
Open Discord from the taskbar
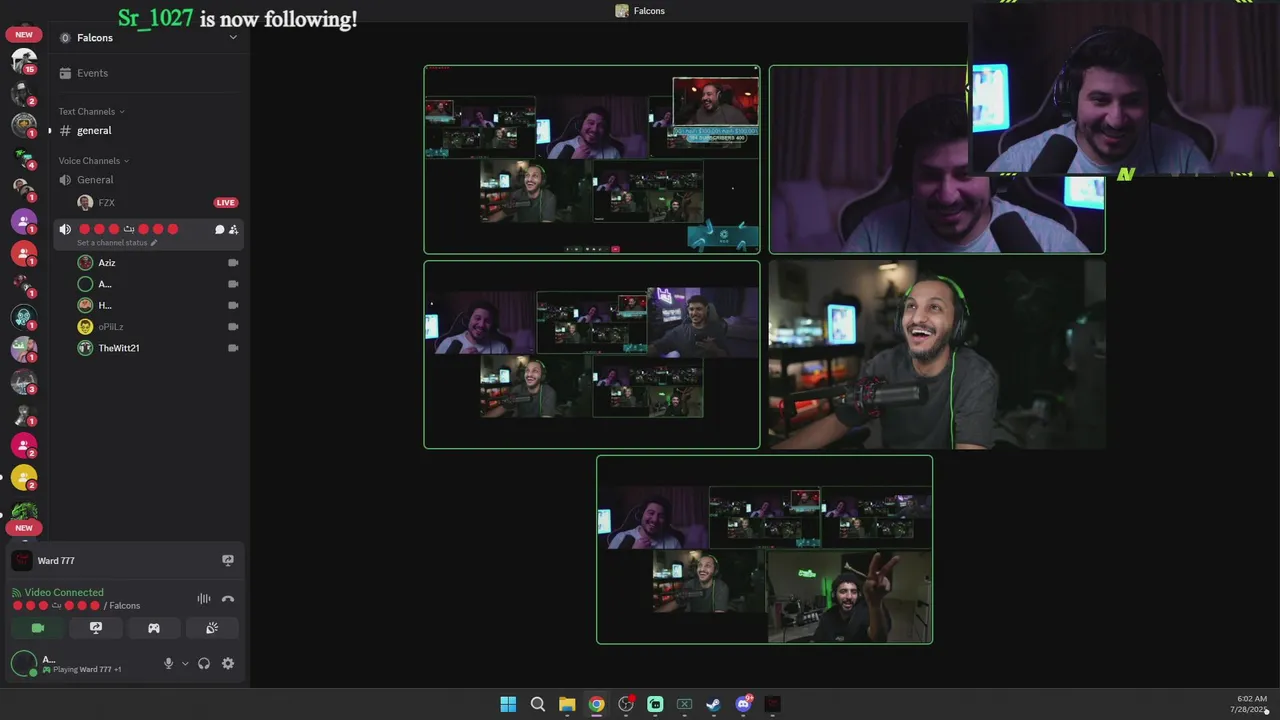(743, 704)
